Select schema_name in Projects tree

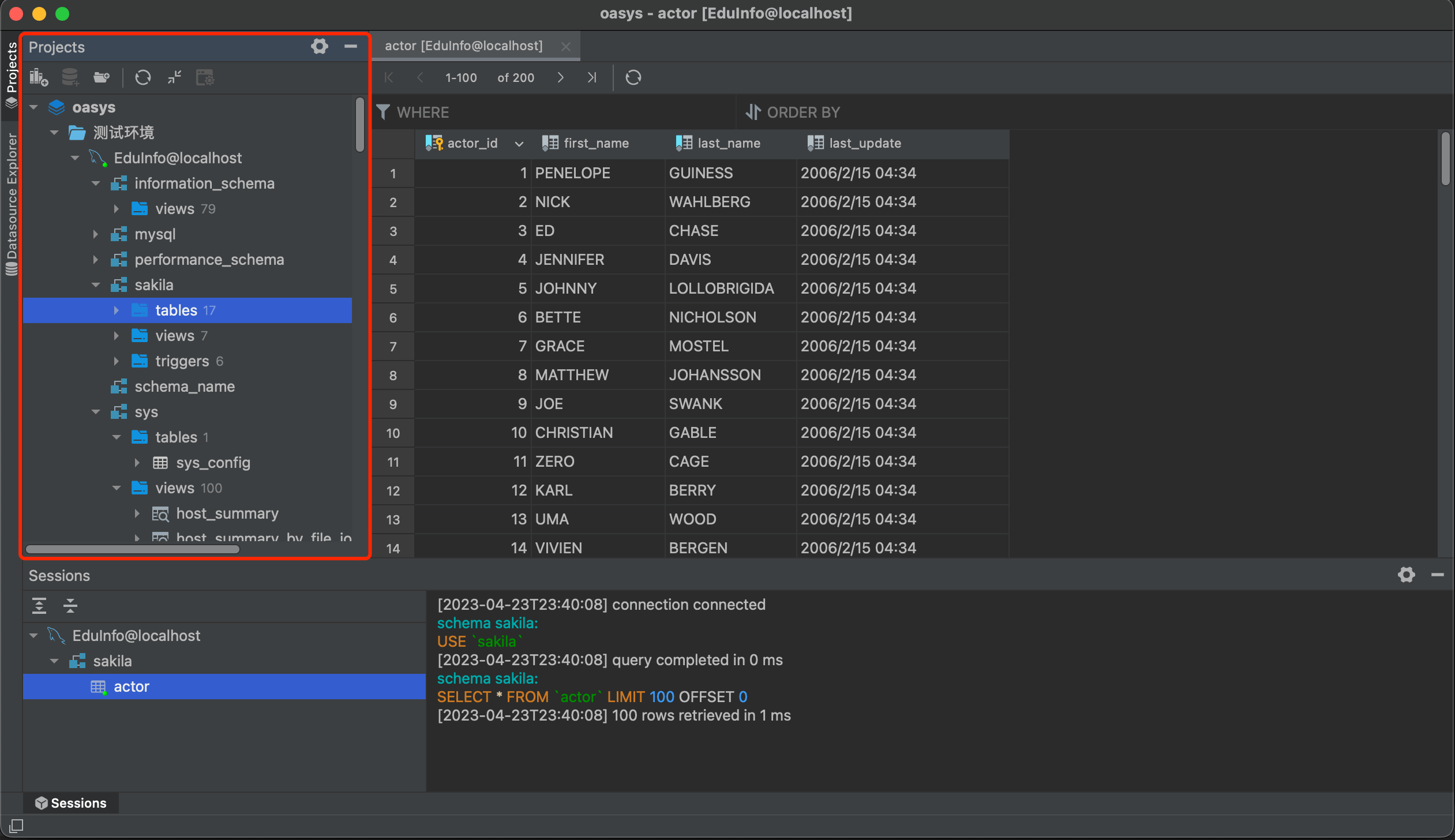[184, 387]
